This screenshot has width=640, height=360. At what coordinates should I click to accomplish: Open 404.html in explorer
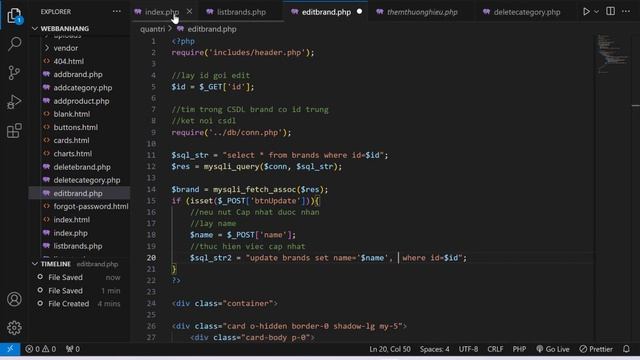point(69,61)
